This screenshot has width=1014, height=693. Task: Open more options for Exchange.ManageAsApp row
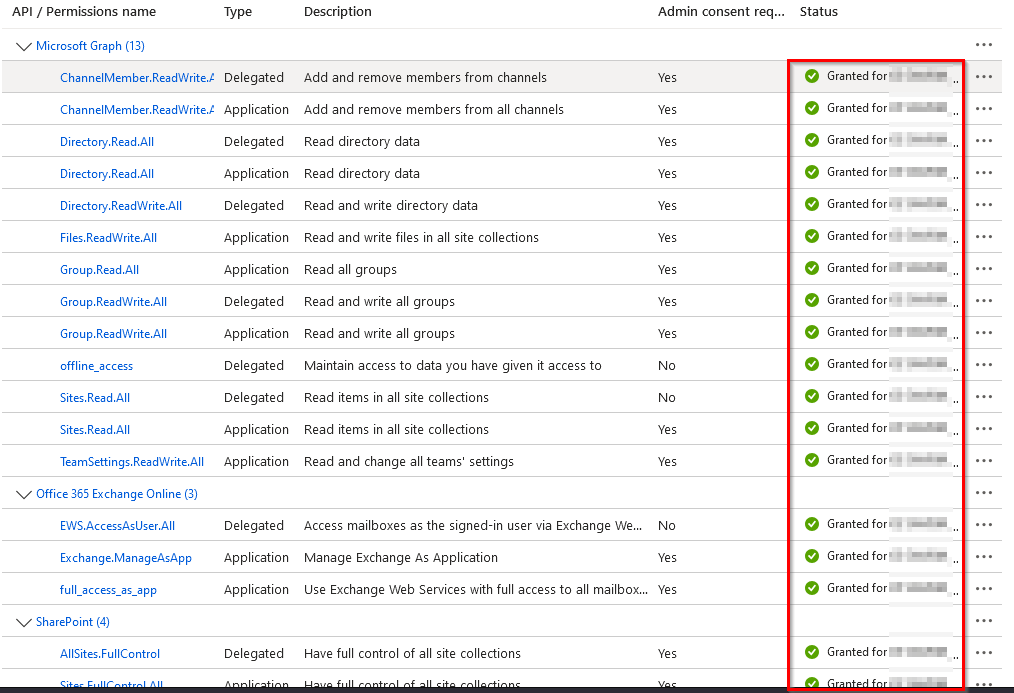click(x=984, y=557)
